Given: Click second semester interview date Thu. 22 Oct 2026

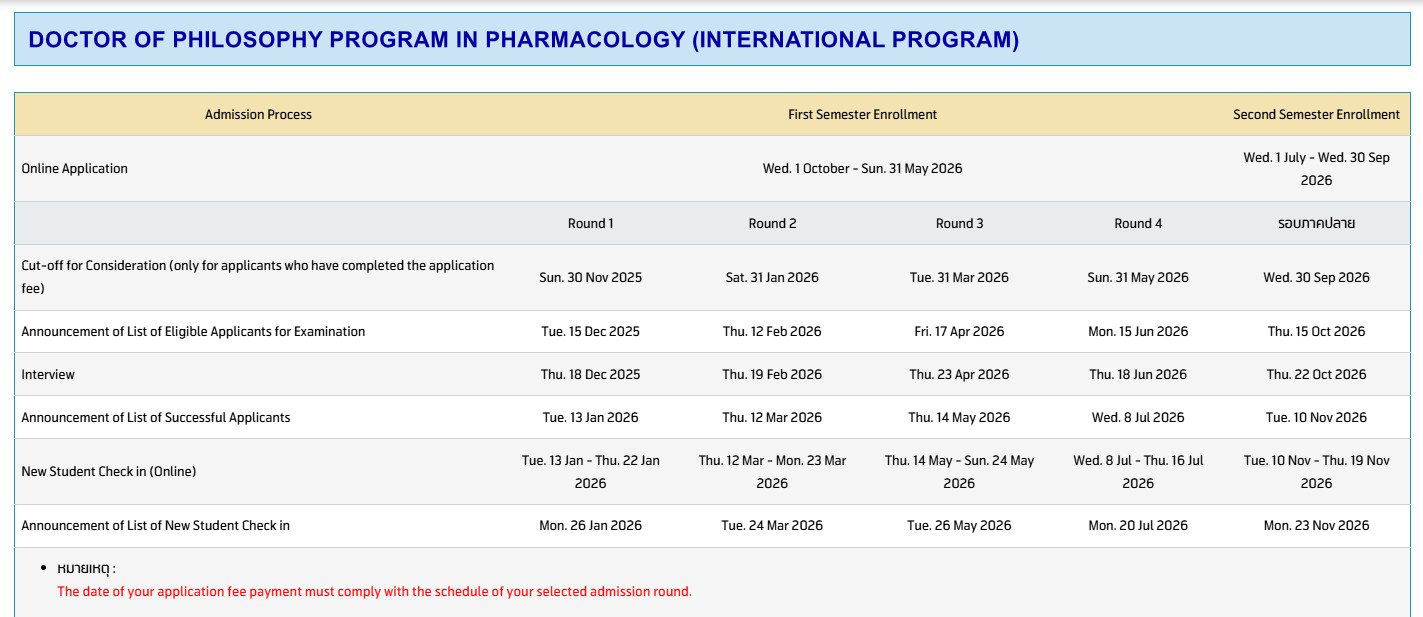Looking at the screenshot, I should coord(1316,375).
